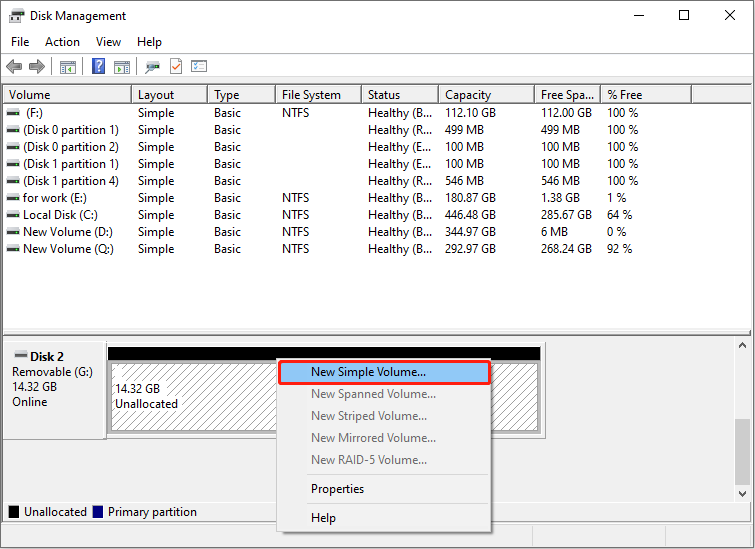Image resolution: width=755 pixels, height=549 pixels.
Task: Click the drive icon for volume (F:)
Action: point(13,113)
